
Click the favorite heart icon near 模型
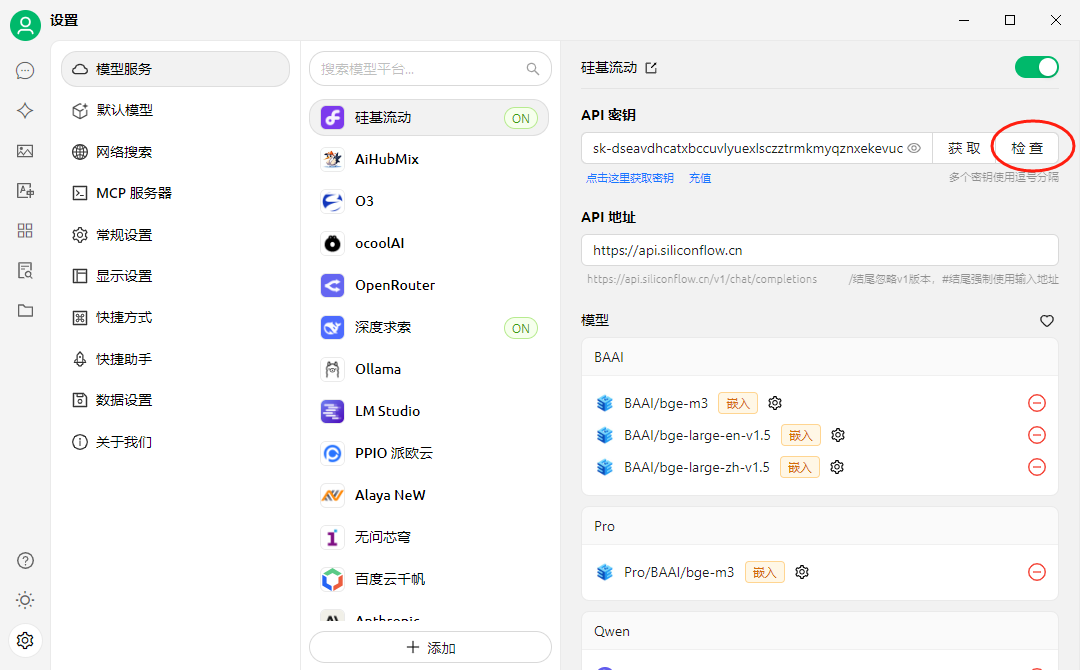(1046, 321)
